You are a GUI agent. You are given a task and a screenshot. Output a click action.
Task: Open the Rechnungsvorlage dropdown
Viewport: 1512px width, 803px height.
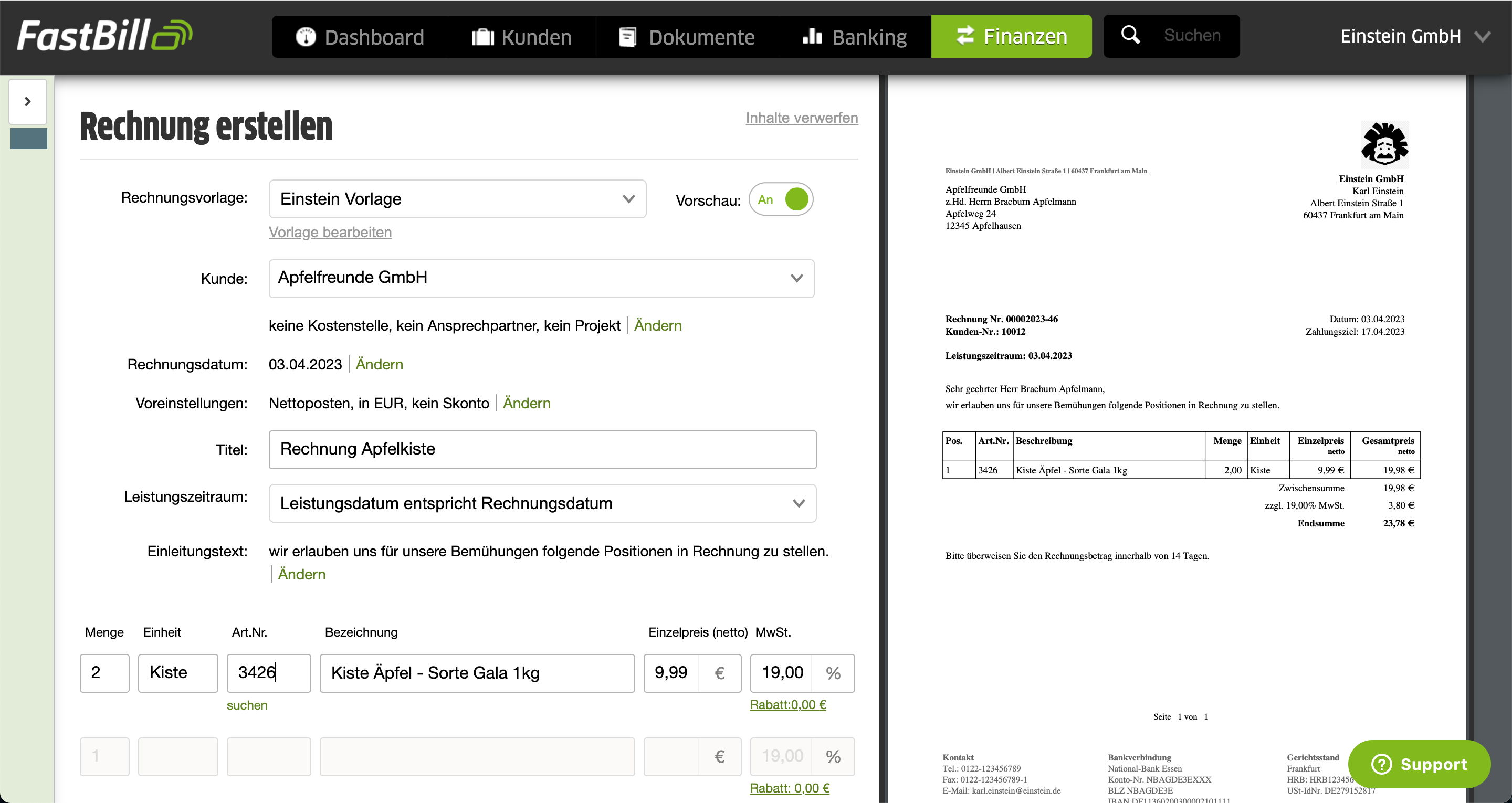pyautogui.click(x=457, y=199)
